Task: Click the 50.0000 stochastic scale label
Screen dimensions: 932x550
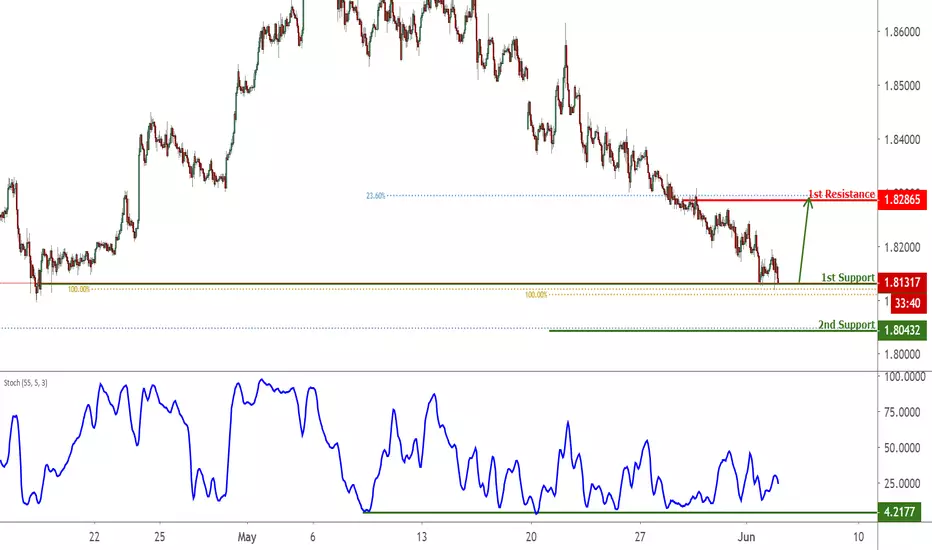Action: pos(902,448)
